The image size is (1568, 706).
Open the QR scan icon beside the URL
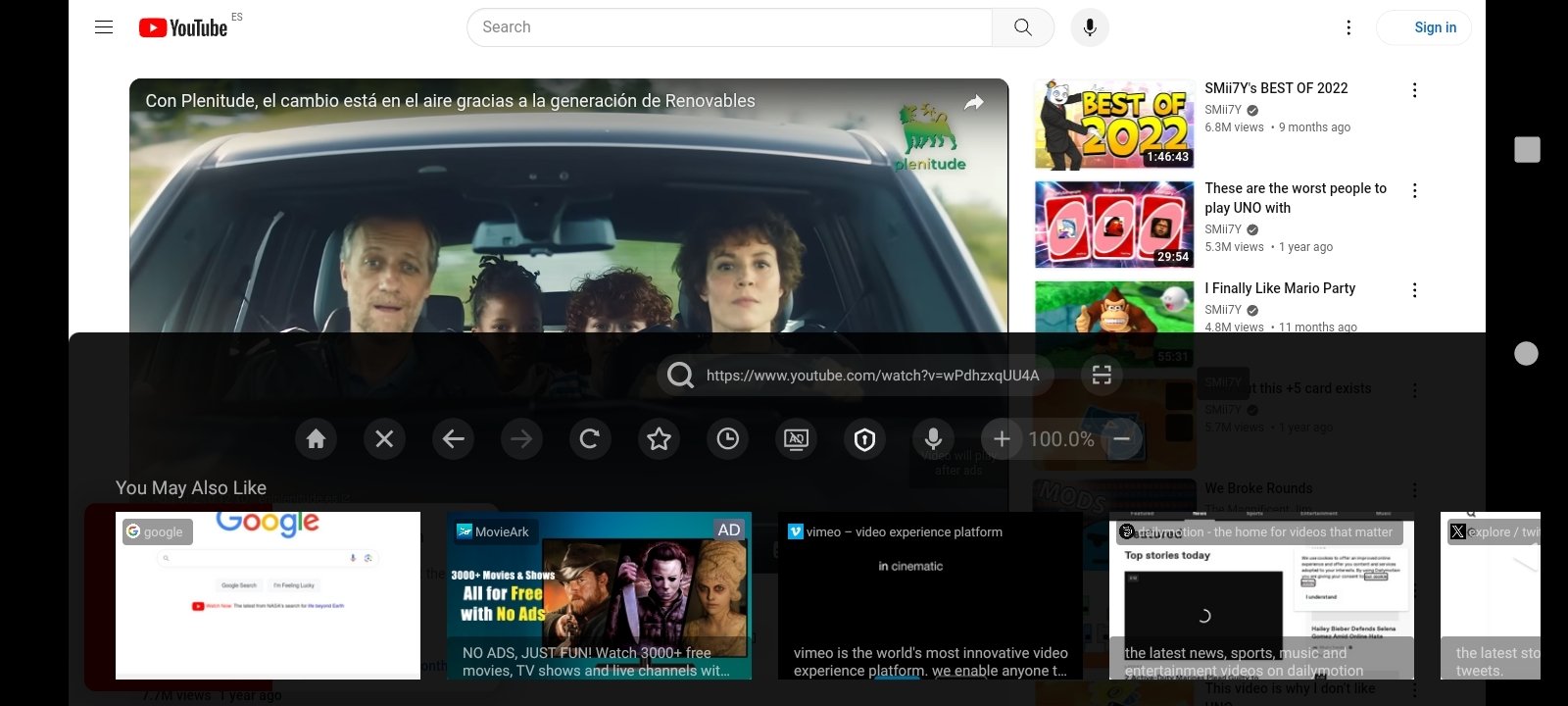[x=1102, y=375]
